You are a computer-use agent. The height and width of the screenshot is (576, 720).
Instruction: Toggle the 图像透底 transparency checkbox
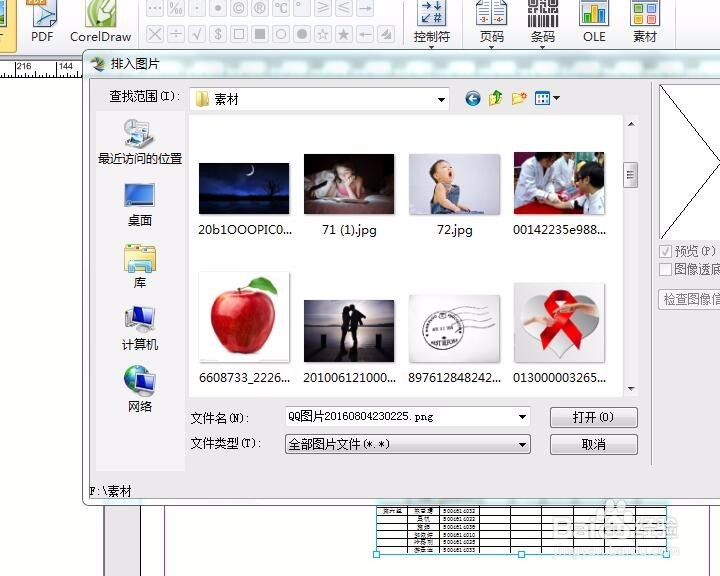click(665, 269)
